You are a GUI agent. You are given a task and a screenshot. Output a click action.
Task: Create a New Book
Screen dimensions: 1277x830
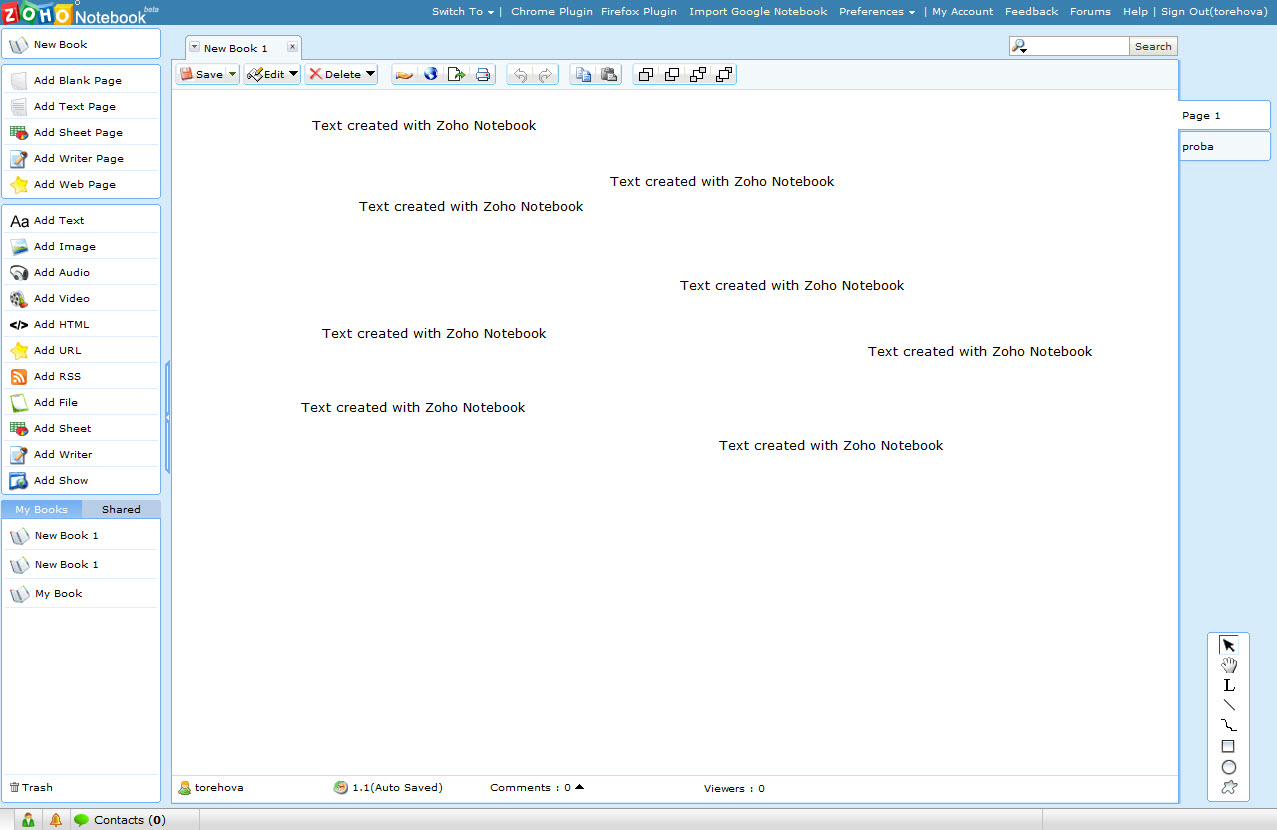[81, 44]
